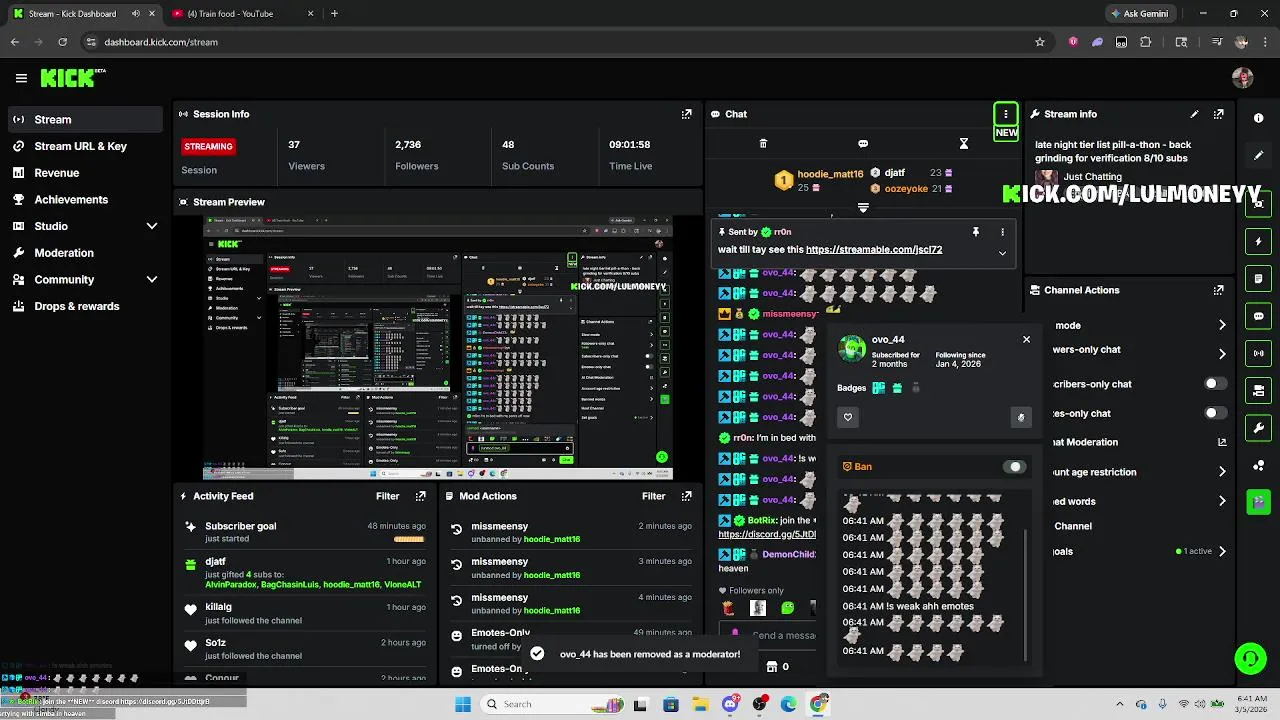
Task: Expand the Studio sidebar section
Action: [x=152, y=226]
